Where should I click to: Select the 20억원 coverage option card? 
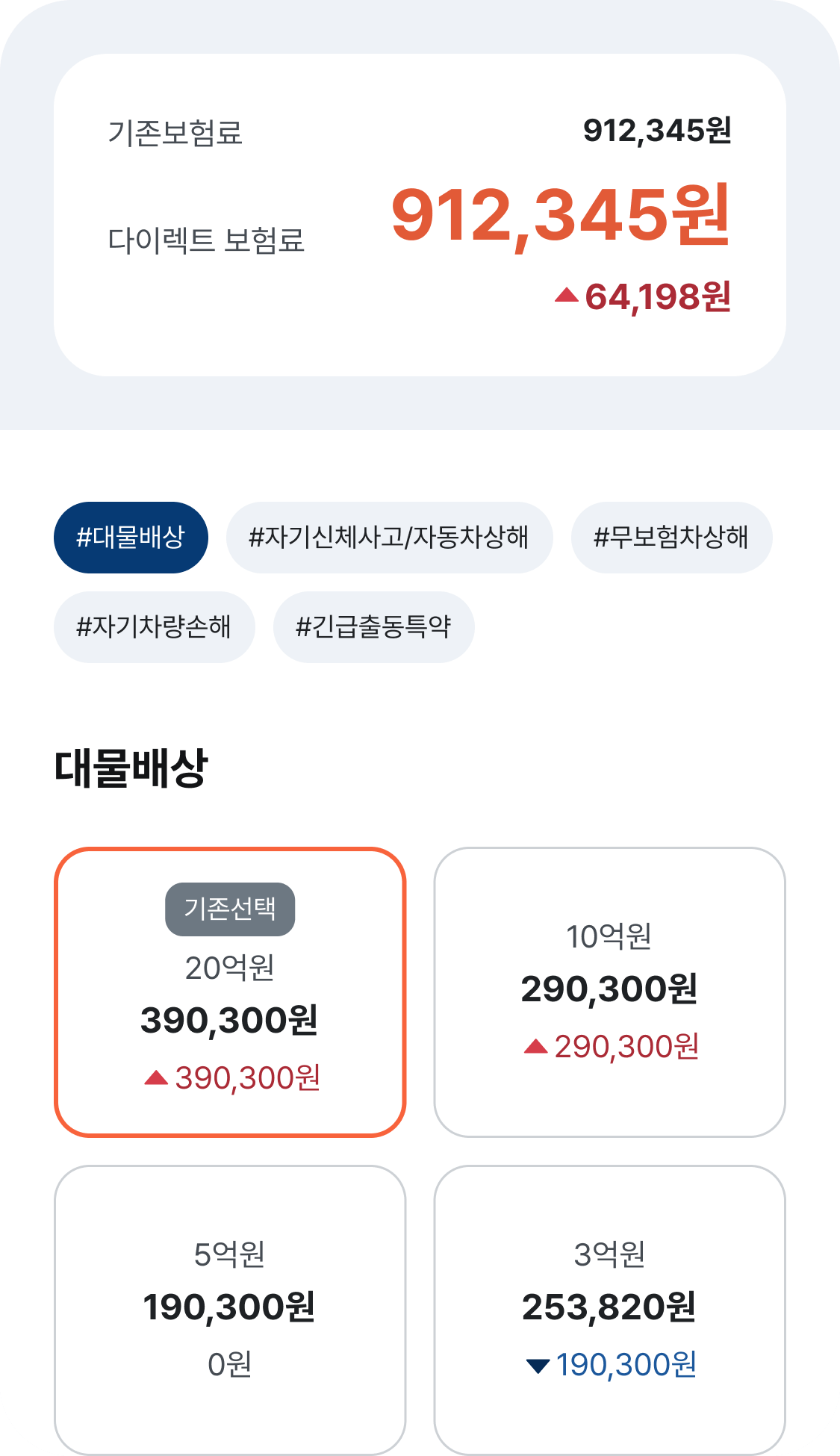(x=230, y=992)
